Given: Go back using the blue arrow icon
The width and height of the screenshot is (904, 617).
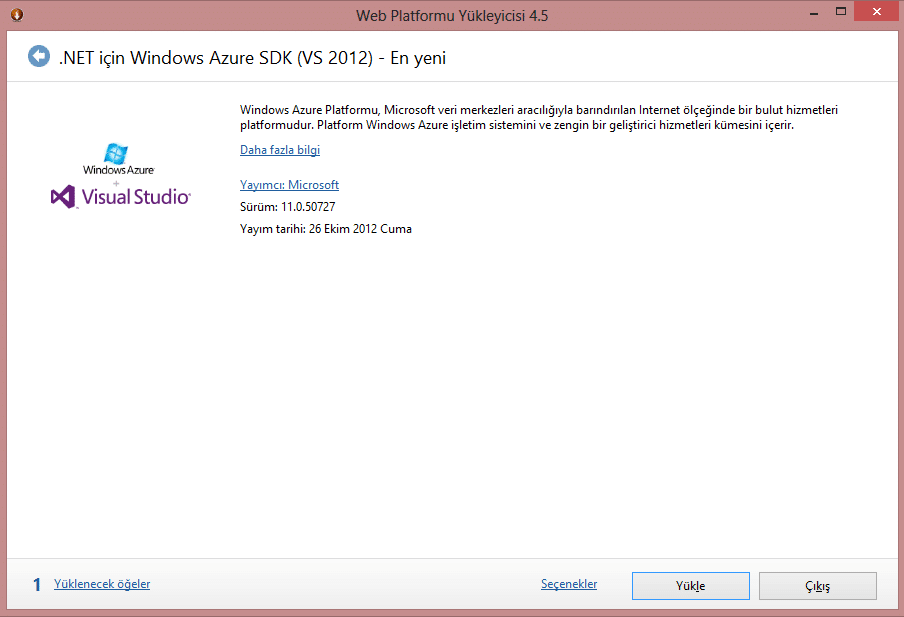Looking at the screenshot, I should [x=39, y=57].
